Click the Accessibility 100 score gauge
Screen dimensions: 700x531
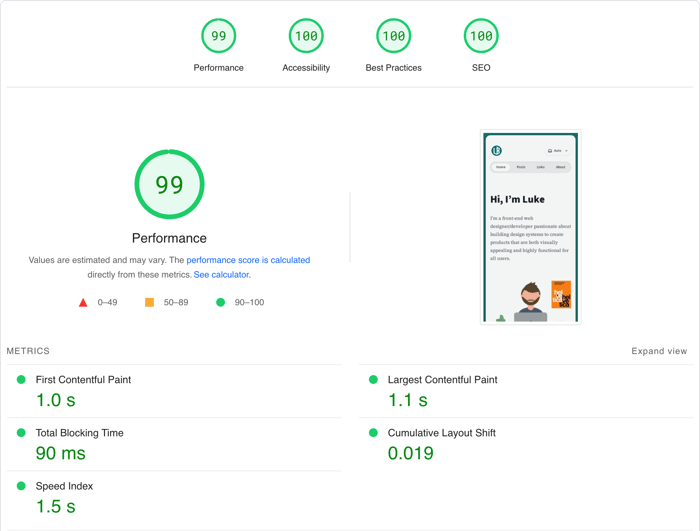click(x=306, y=36)
